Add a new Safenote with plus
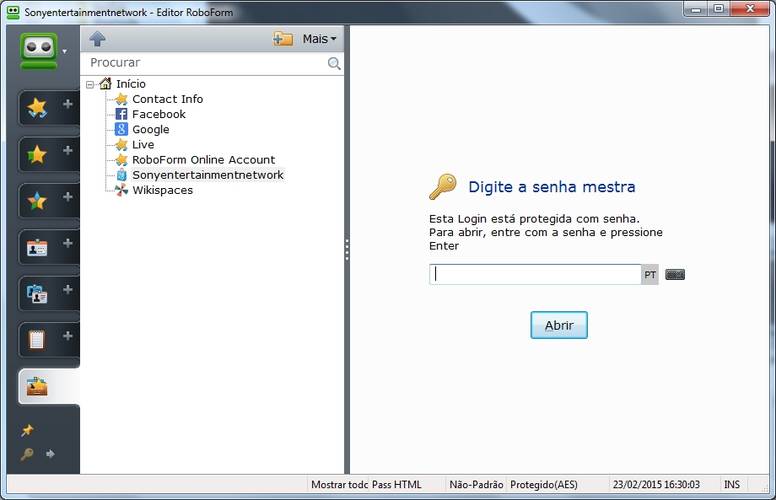The image size is (776, 500). pyautogui.click(x=68, y=336)
